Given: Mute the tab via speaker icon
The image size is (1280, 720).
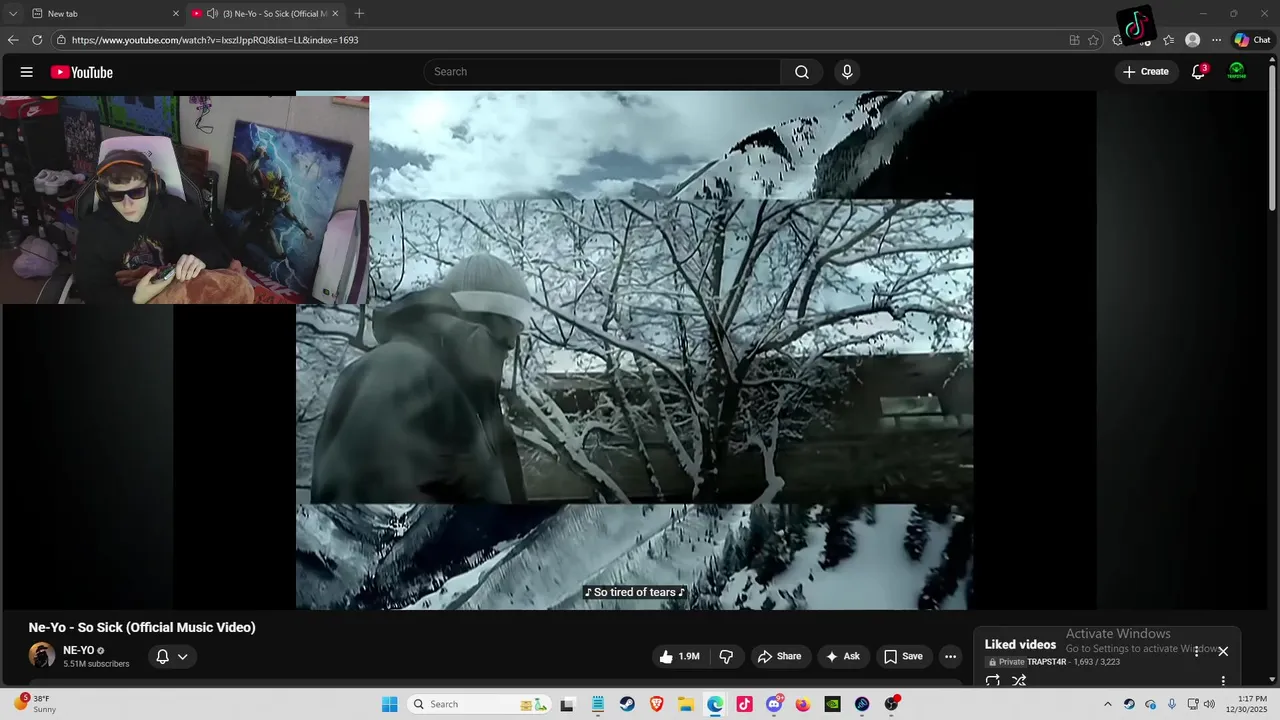Looking at the screenshot, I should [x=212, y=13].
